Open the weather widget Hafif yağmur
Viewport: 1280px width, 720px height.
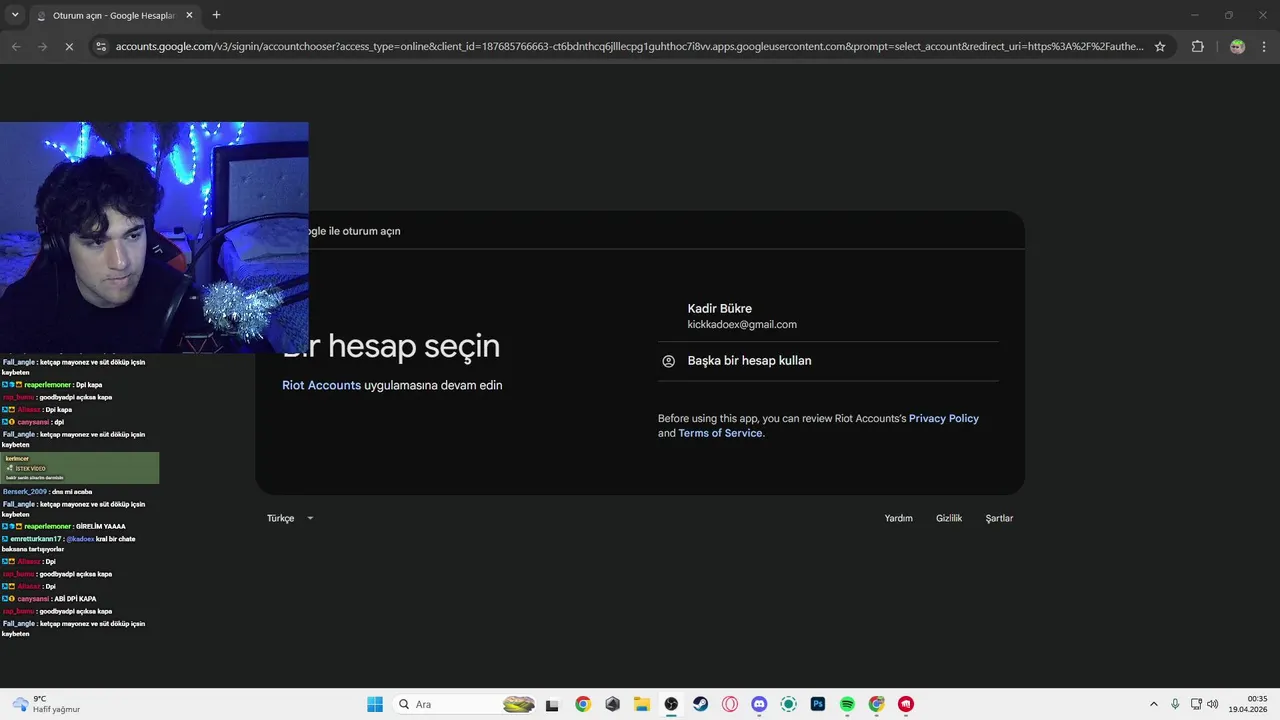[45, 704]
